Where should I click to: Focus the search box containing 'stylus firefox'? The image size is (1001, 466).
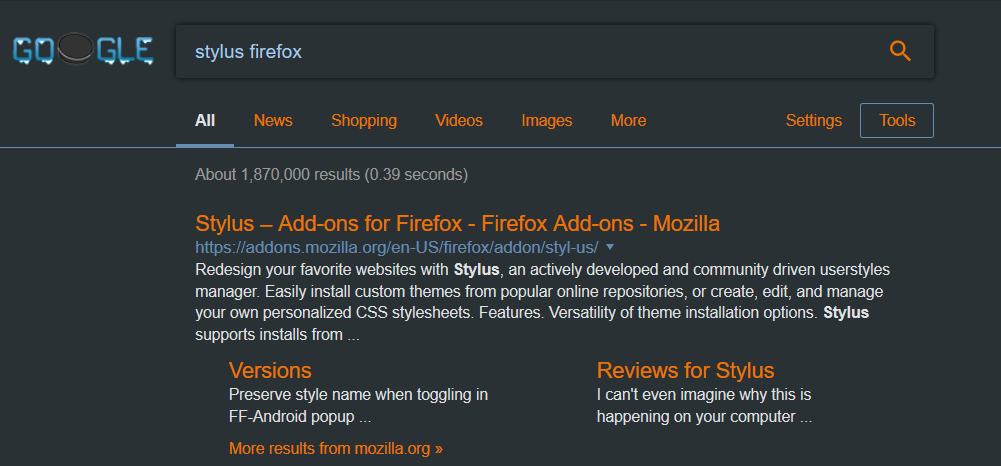point(520,51)
